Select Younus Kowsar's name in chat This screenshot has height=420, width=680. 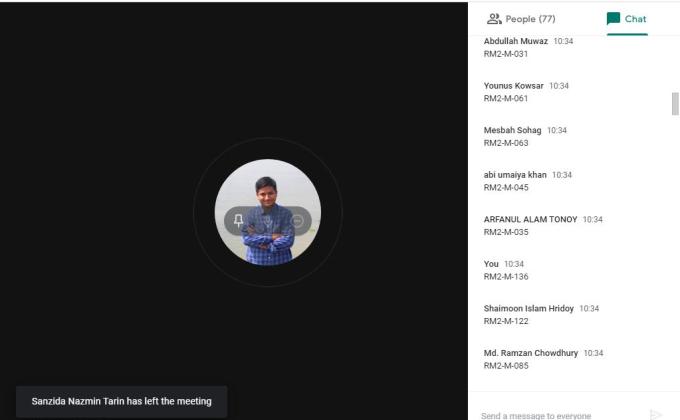(514, 86)
